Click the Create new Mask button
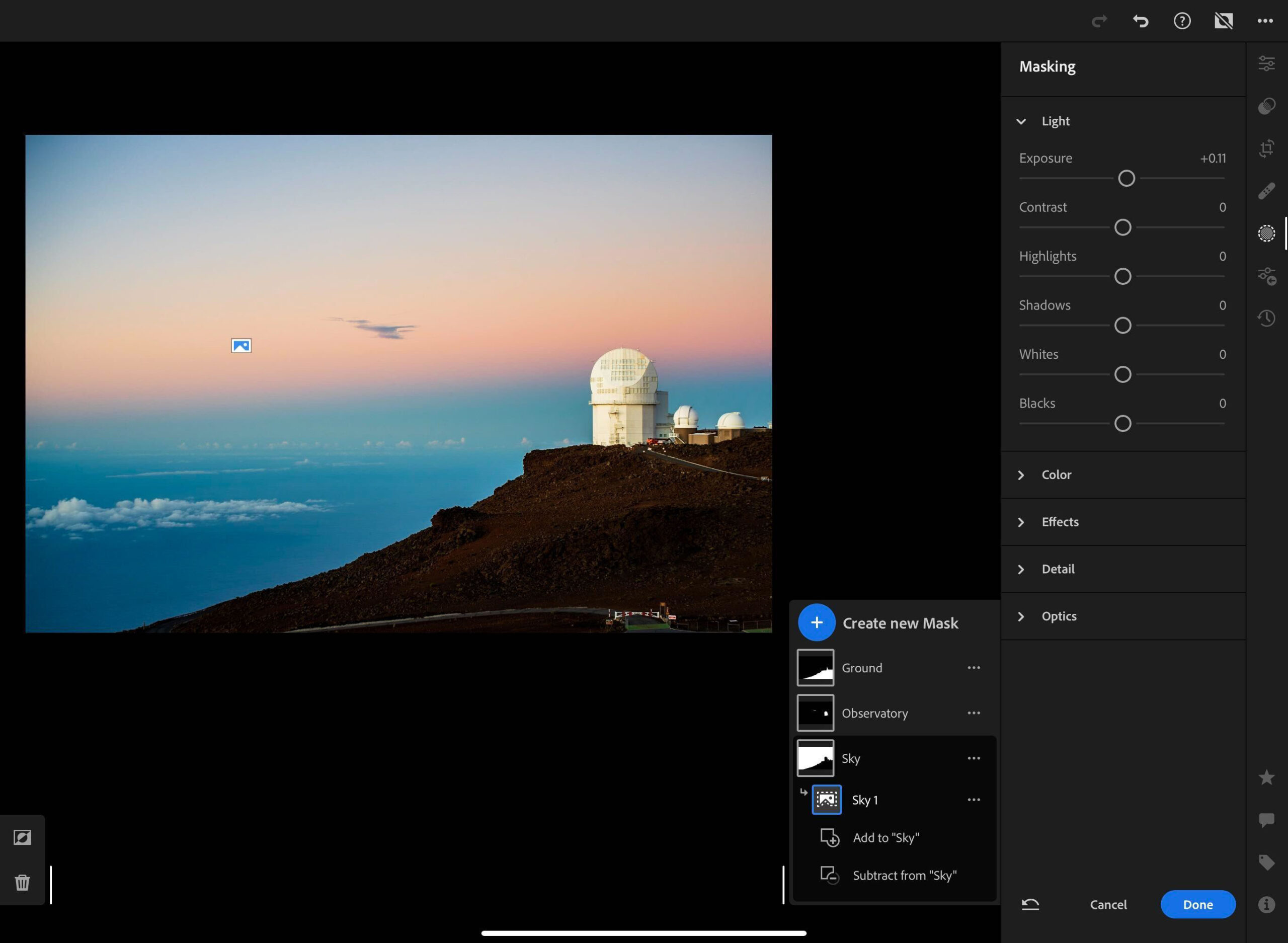 (816, 622)
